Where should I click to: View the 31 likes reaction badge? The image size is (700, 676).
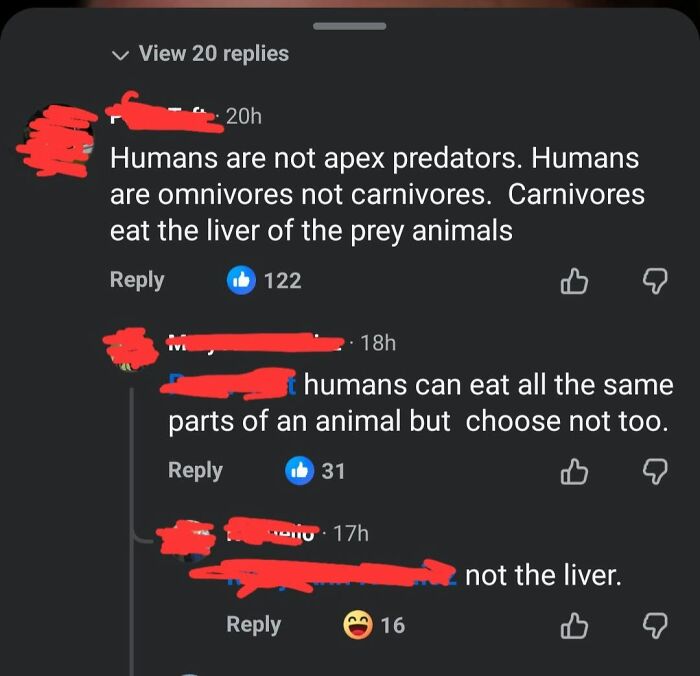[x=315, y=471]
